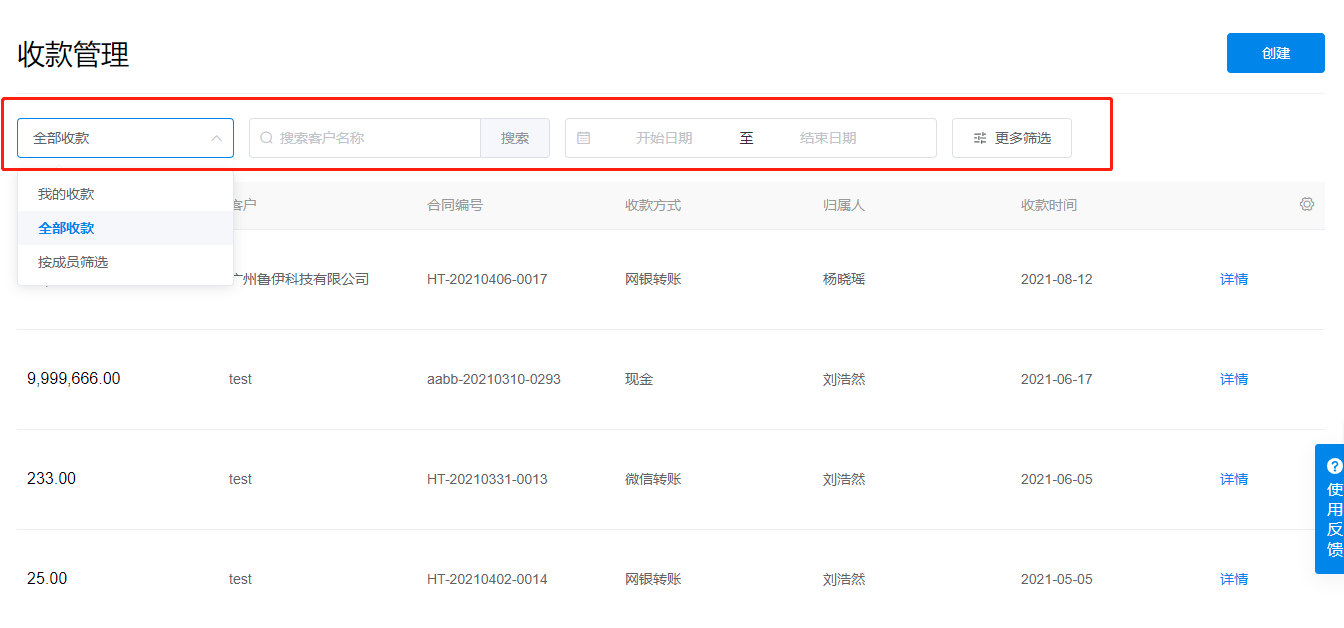Set the 结束日期 end date field
Screen dimensions: 1344x628
[x=828, y=138]
